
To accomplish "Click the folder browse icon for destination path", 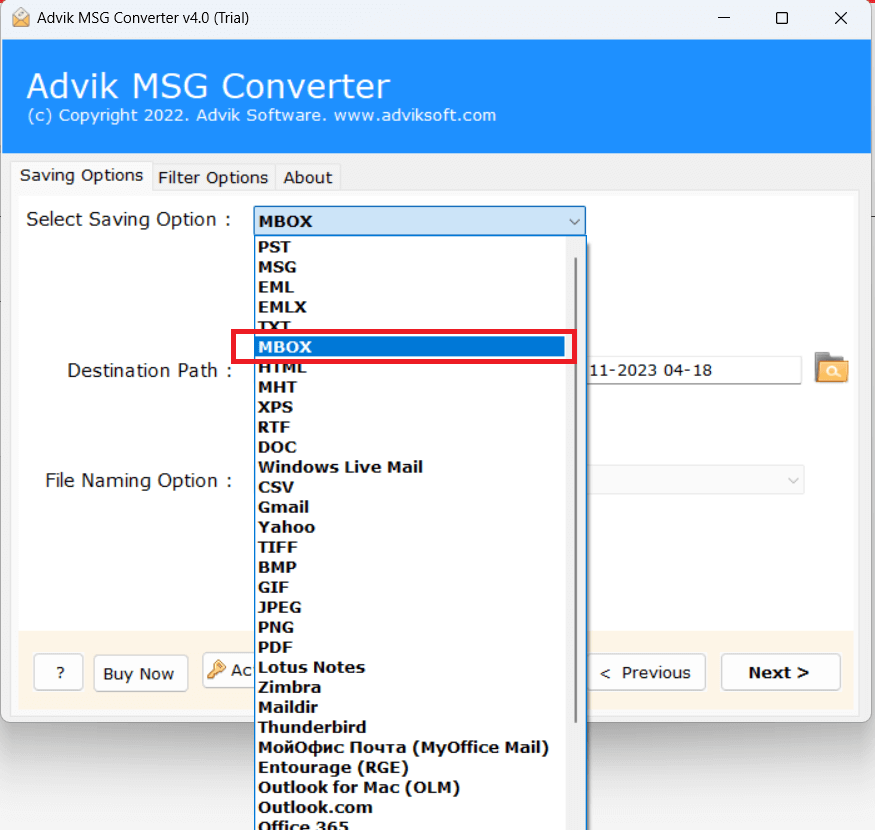I will point(831,368).
